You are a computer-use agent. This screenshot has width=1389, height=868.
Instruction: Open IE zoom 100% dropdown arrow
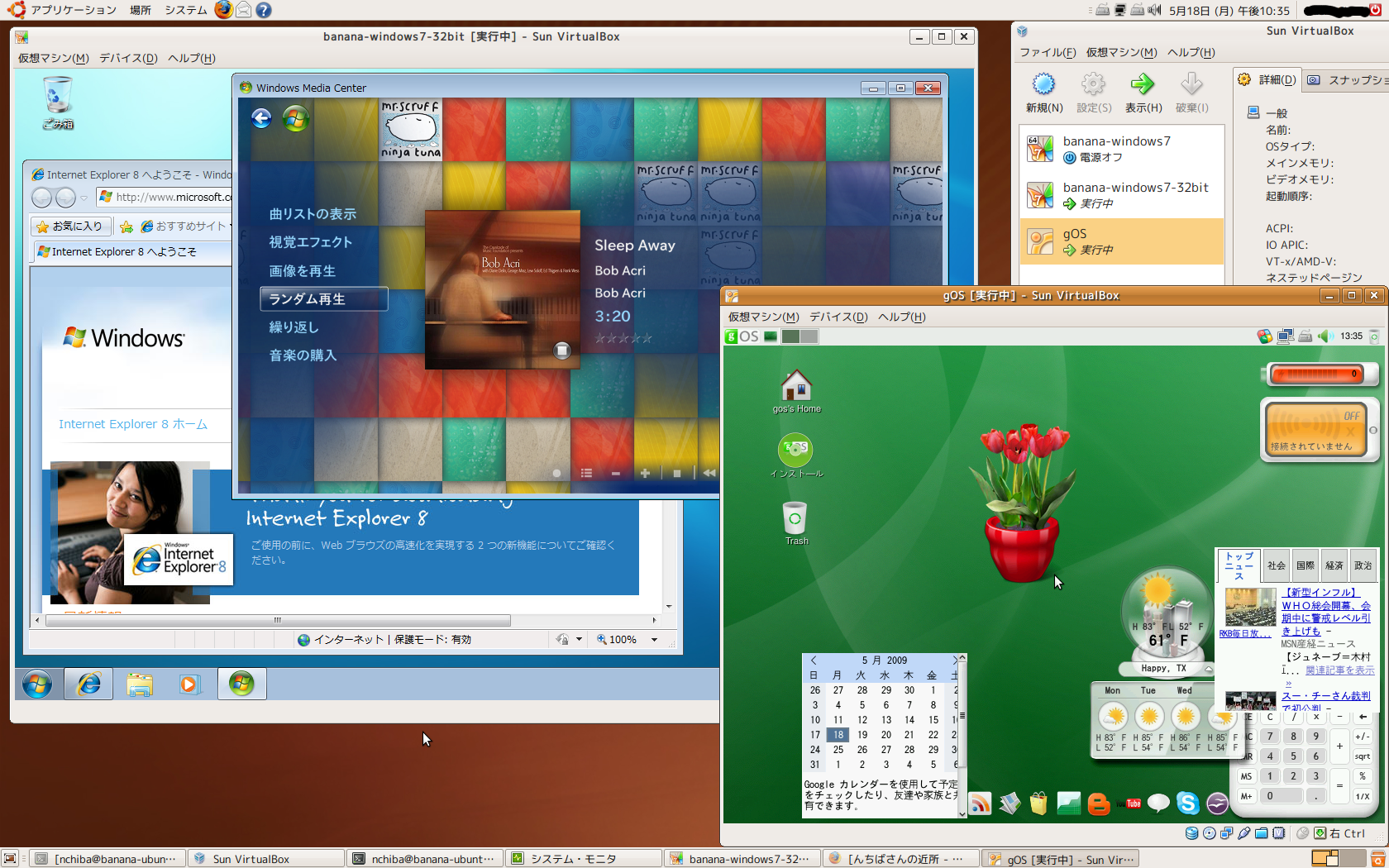click(x=654, y=640)
